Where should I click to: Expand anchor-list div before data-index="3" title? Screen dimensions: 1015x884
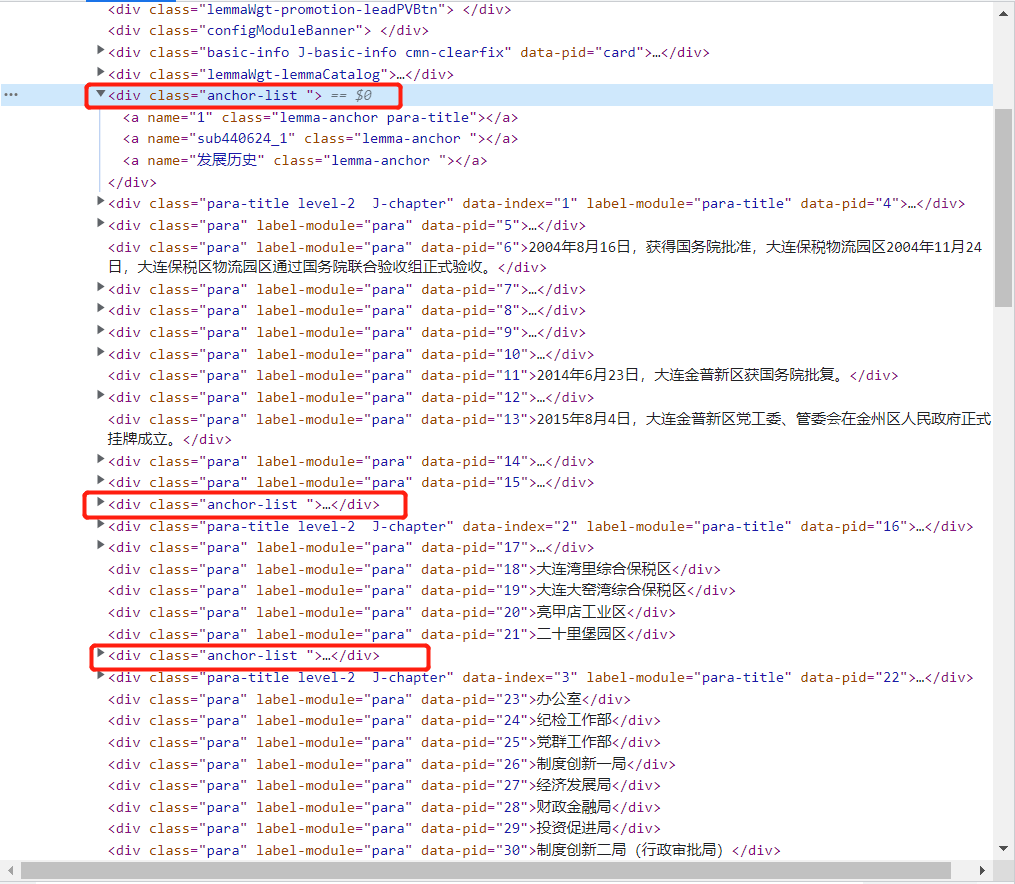pyautogui.click(x=100, y=653)
